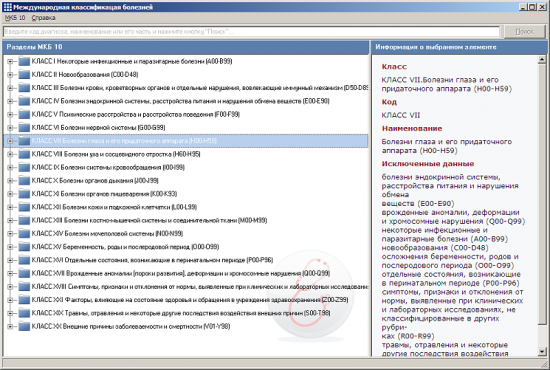Expand the КЛАСС VII Болезни глаза node
The width and height of the screenshot is (550, 370).
coord(10,141)
